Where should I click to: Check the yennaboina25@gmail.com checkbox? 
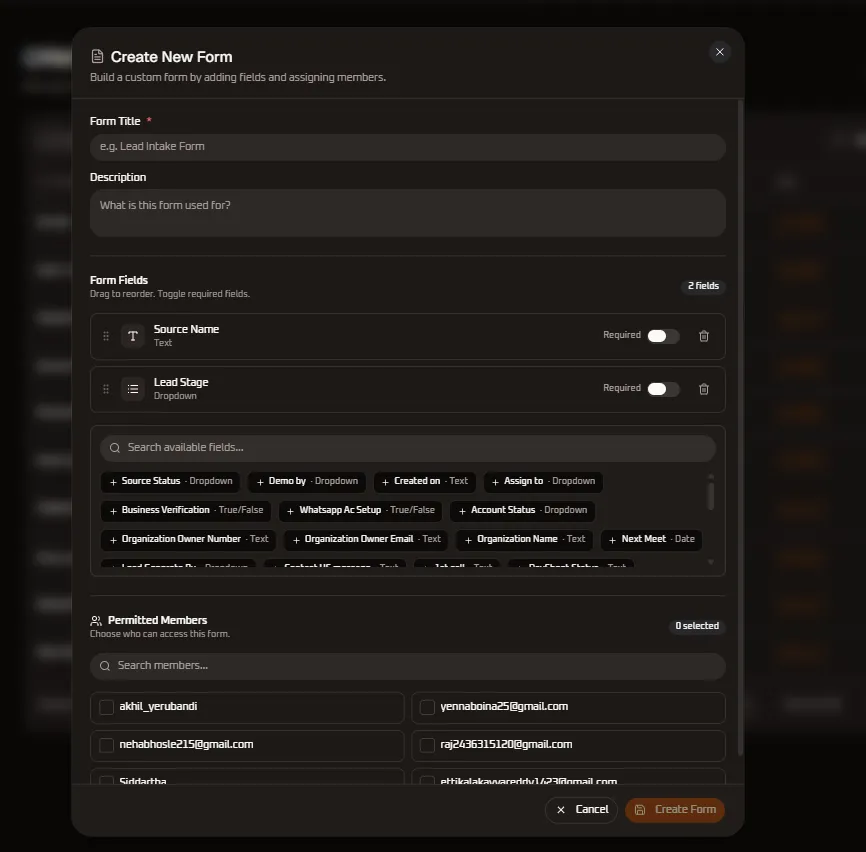pos(427,707)
